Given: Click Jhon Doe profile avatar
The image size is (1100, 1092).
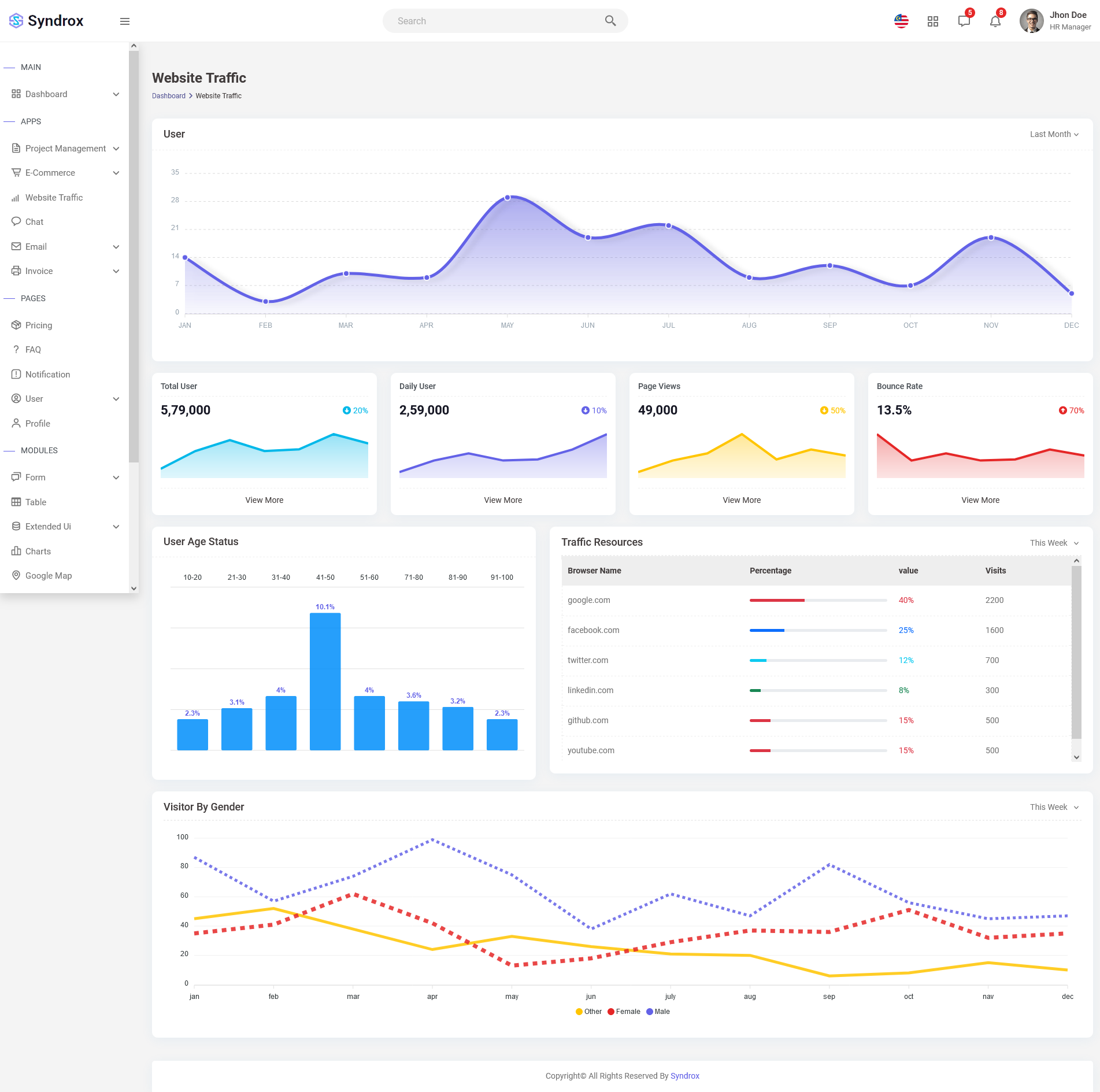Looking at the screenshot, I should (x=1031, y=21).
